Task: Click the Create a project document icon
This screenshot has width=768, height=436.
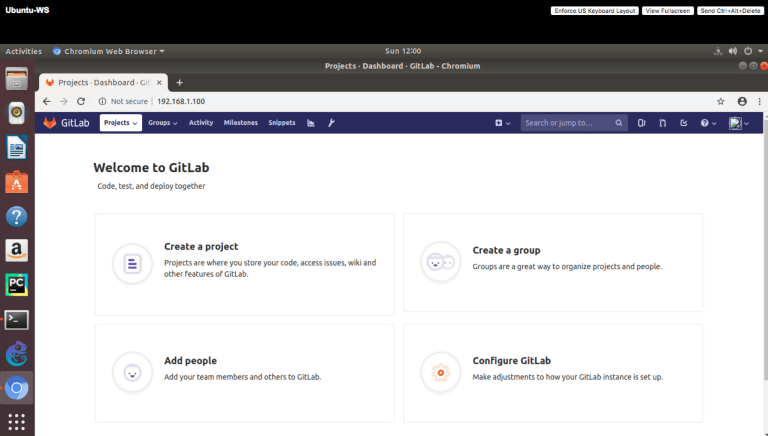Action: pyautogui.click(x=132, y=264)
